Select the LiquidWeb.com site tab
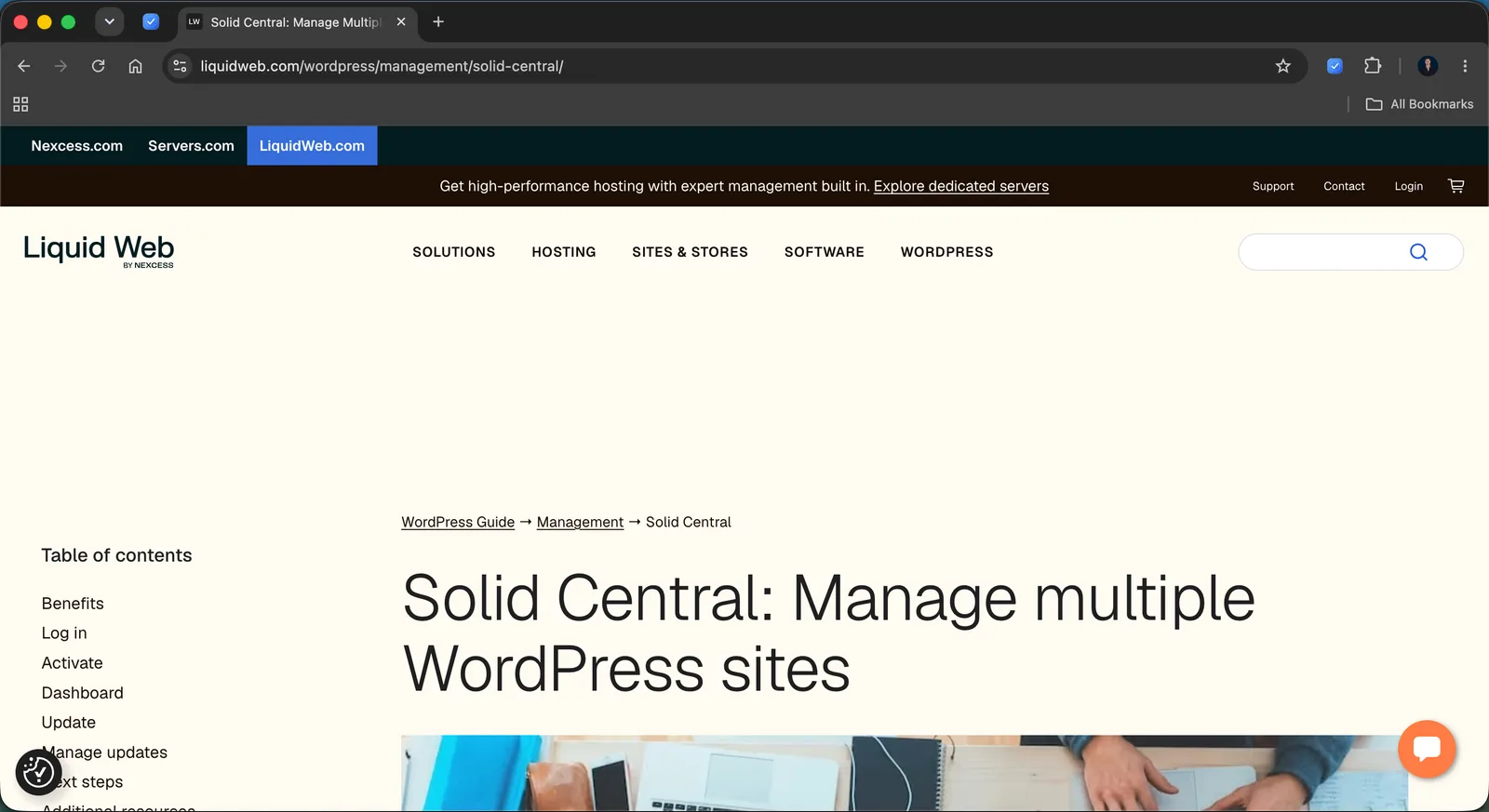 (312, 146)
